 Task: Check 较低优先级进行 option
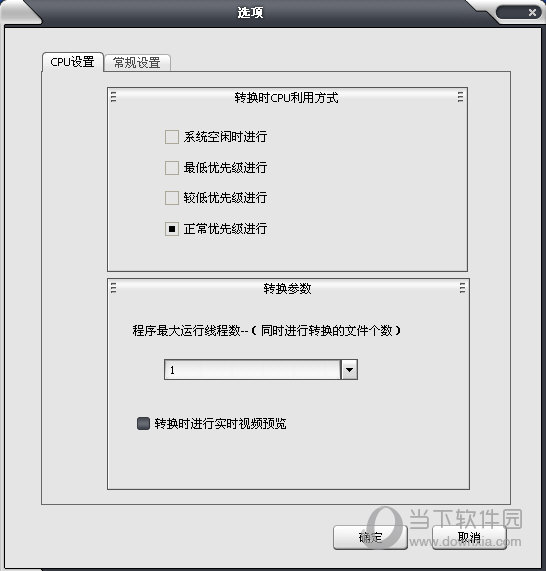click(172, 198)
